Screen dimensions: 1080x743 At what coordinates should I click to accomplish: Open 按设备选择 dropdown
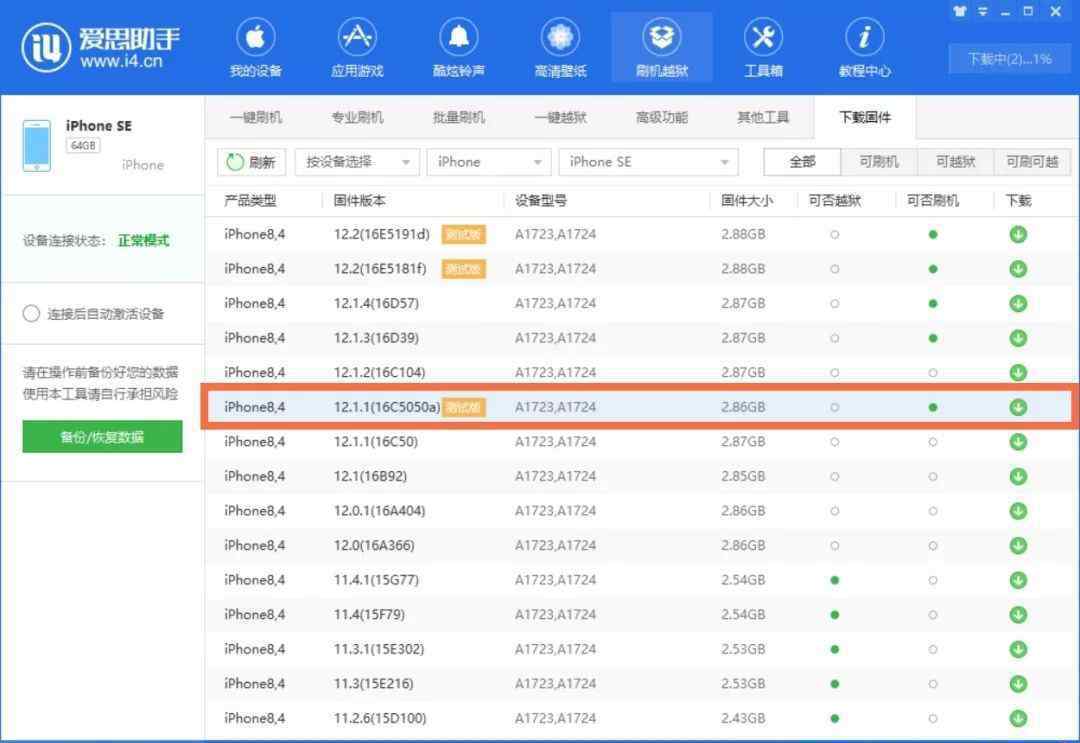click(357, 162)
